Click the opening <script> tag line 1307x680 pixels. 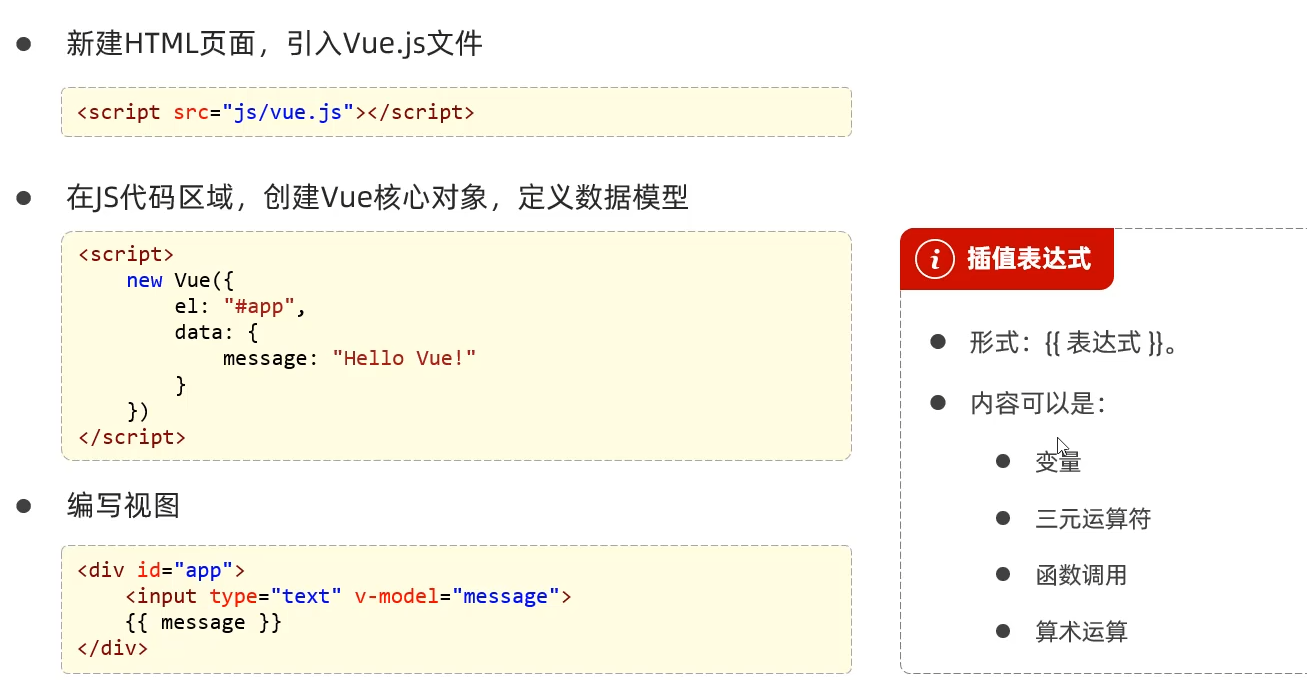pyautogui.click(x=125, y=255)
